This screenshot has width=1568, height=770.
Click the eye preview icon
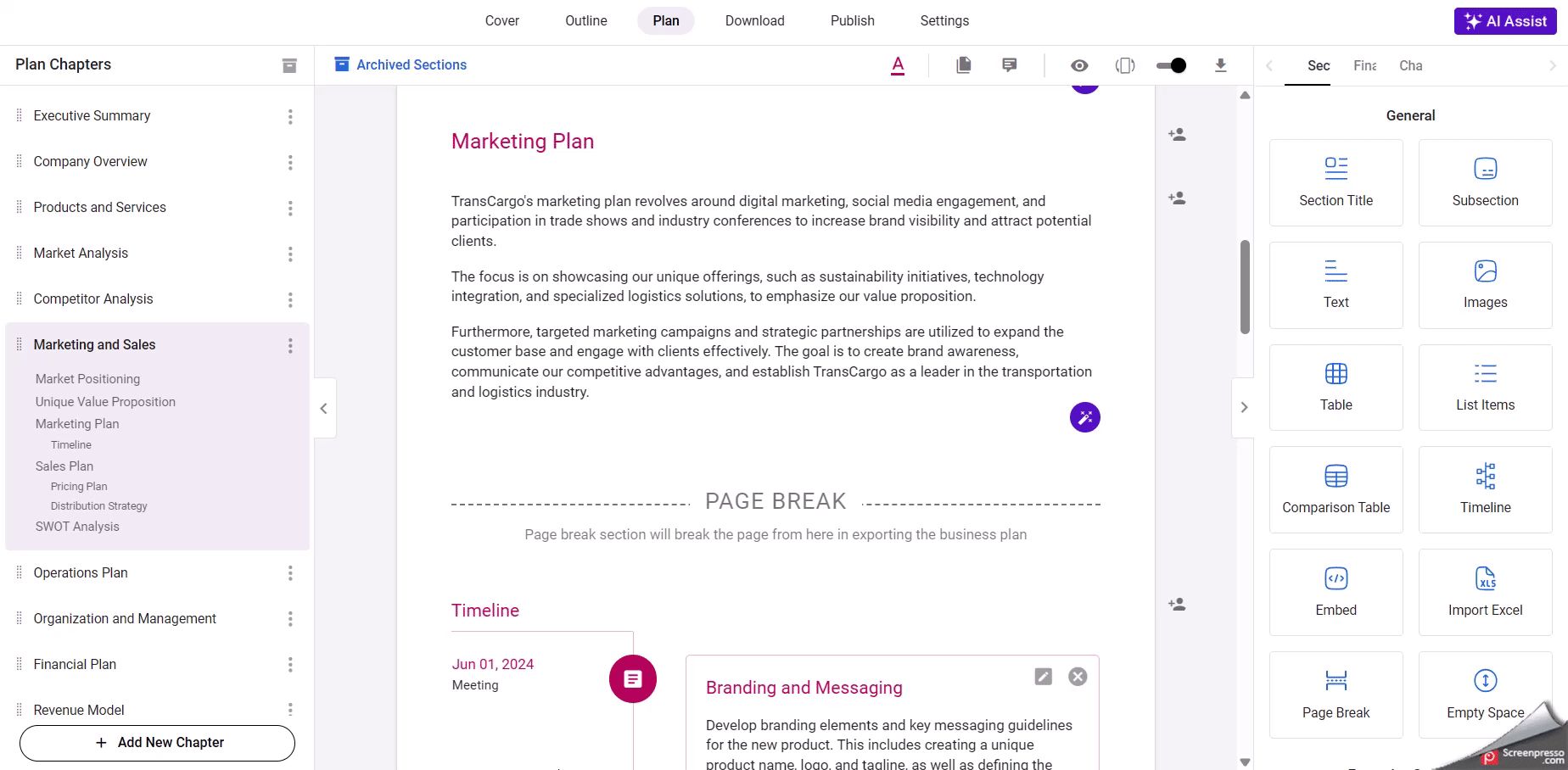click(x=1079, y=65)
